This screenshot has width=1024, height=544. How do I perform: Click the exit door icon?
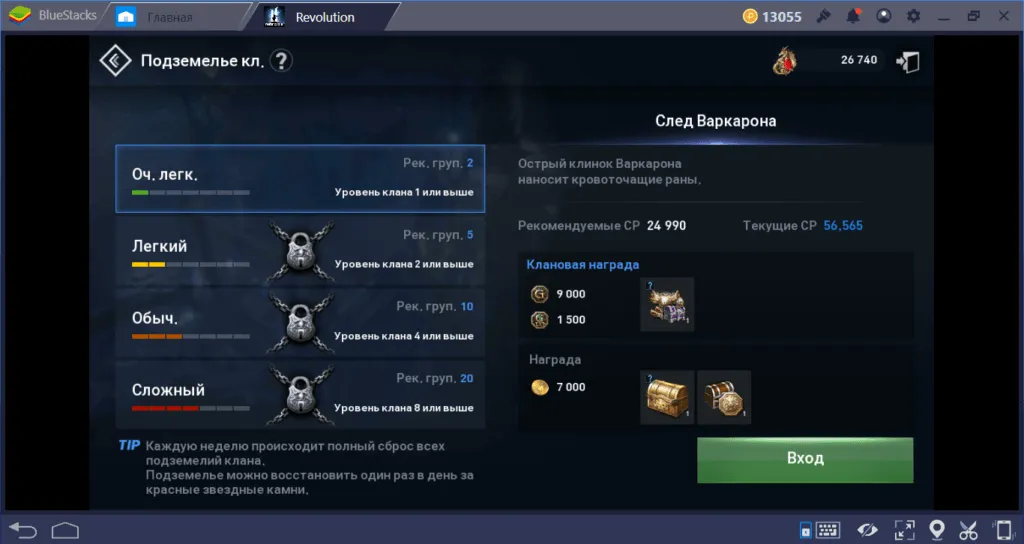tap(908, 62)
